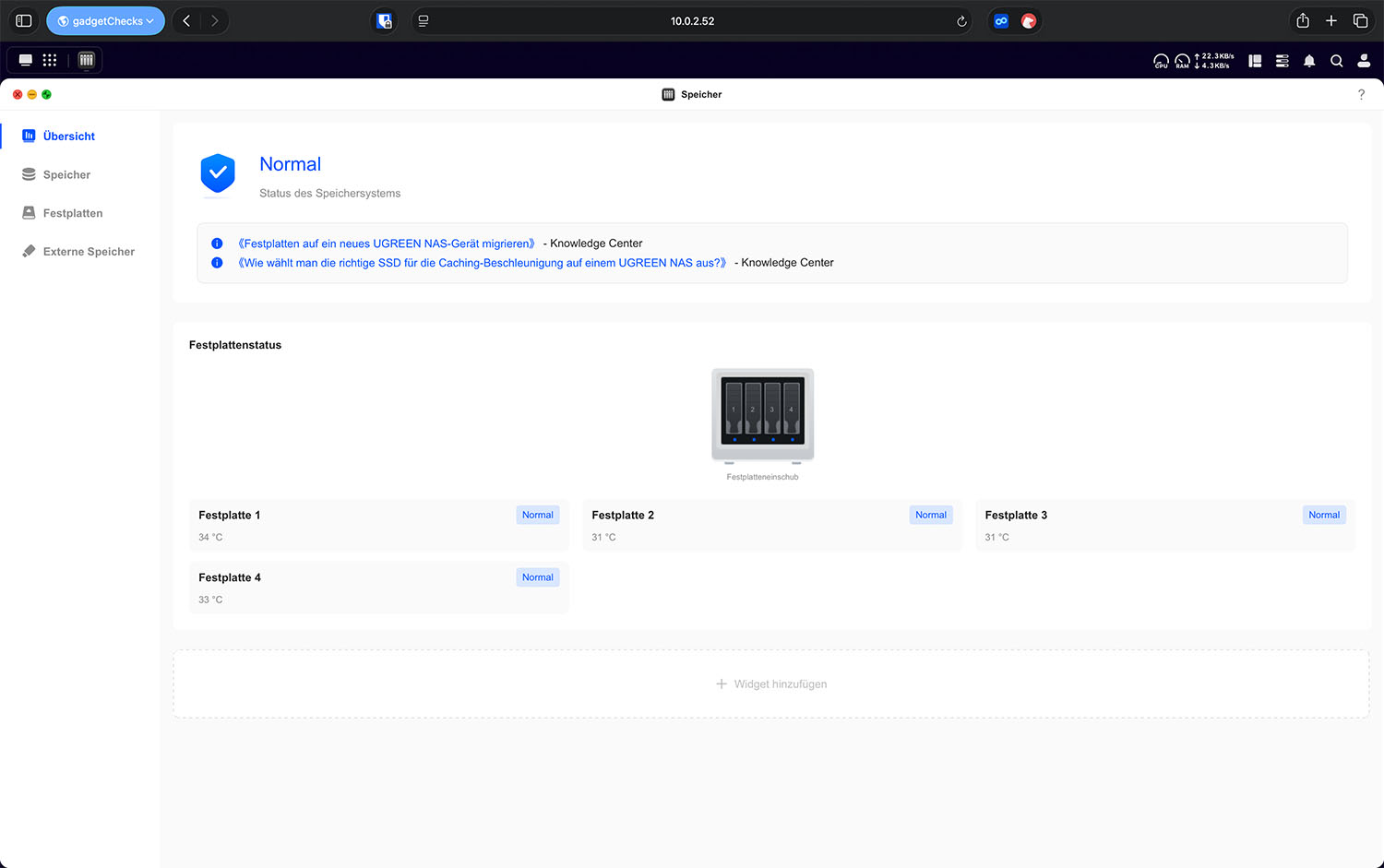Open the app grid launcher icon
The image size is (1384, 868).
[x=50, y=60]
